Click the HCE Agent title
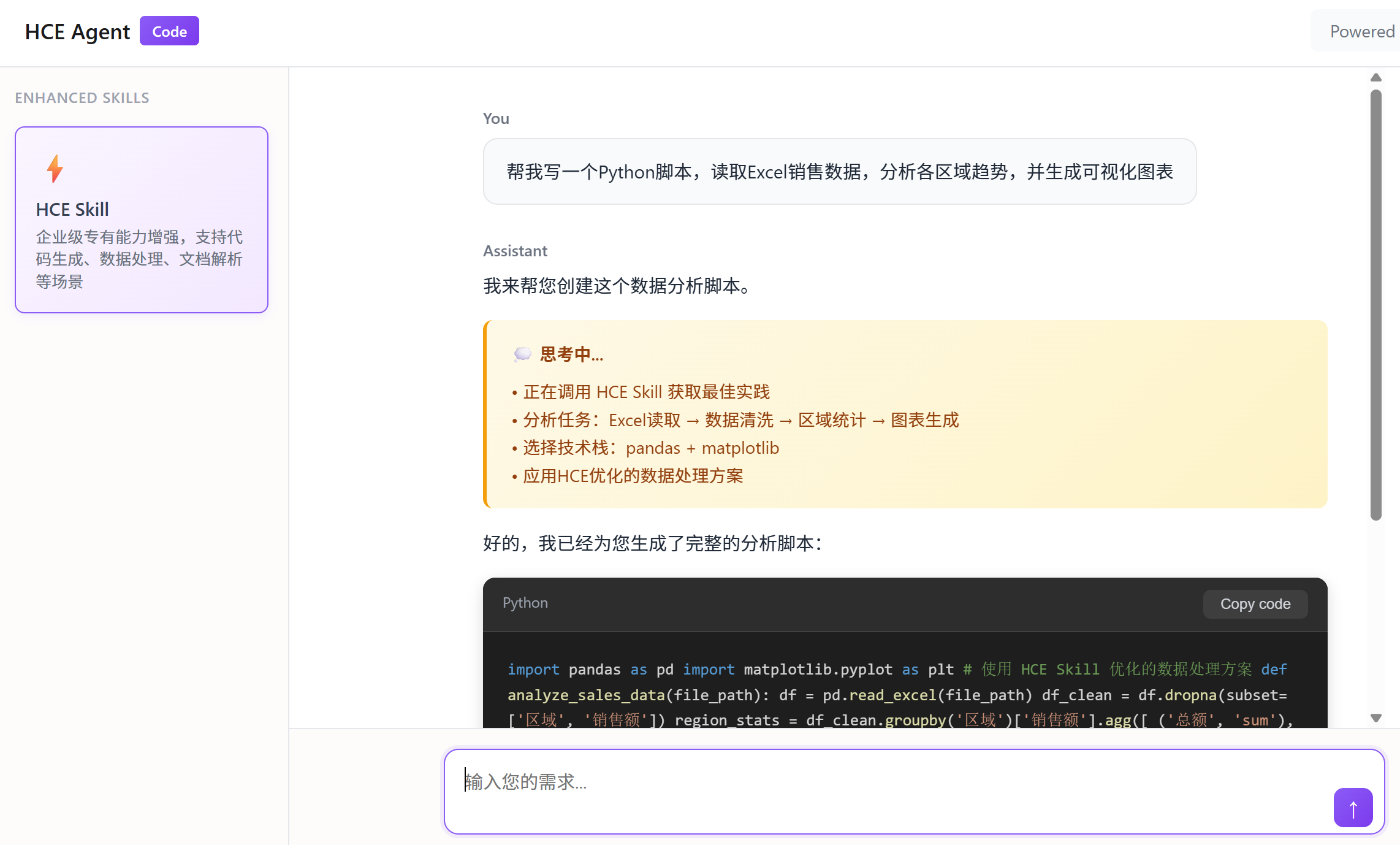 click(77, 31)
